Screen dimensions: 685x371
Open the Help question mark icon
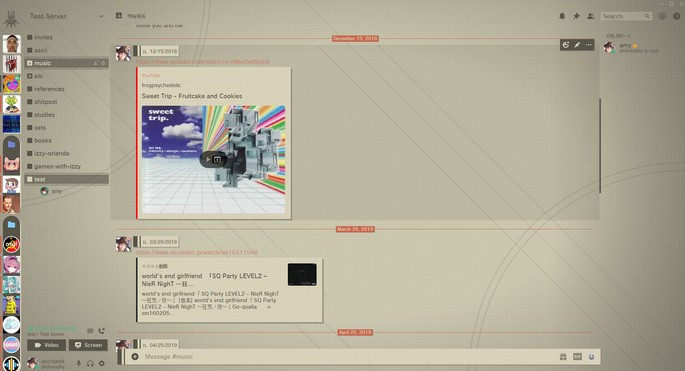676,16
